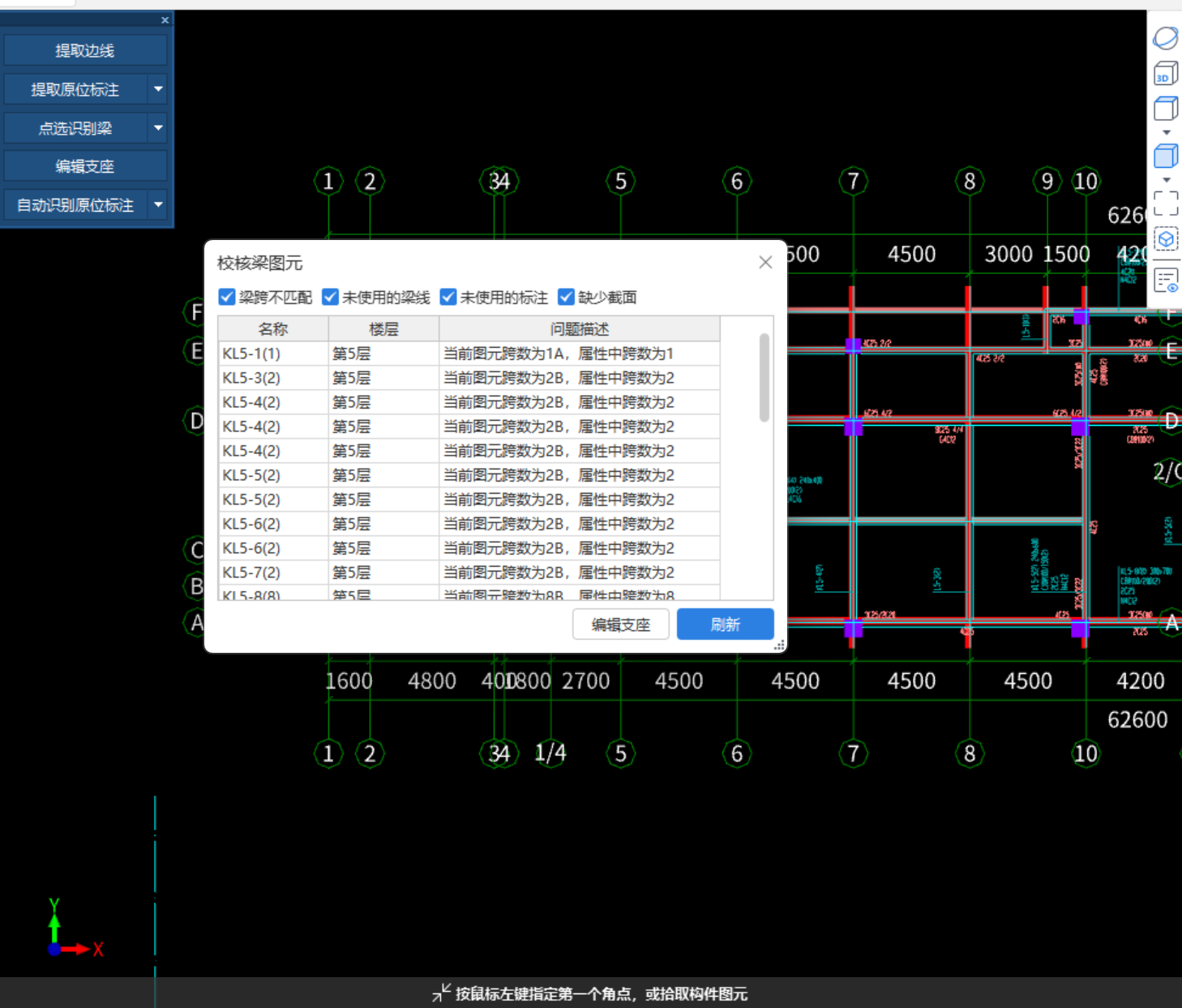Screen dimensions: 1182x1008
Task: Click the dialog resize grip corner
Action: [779, 646]
